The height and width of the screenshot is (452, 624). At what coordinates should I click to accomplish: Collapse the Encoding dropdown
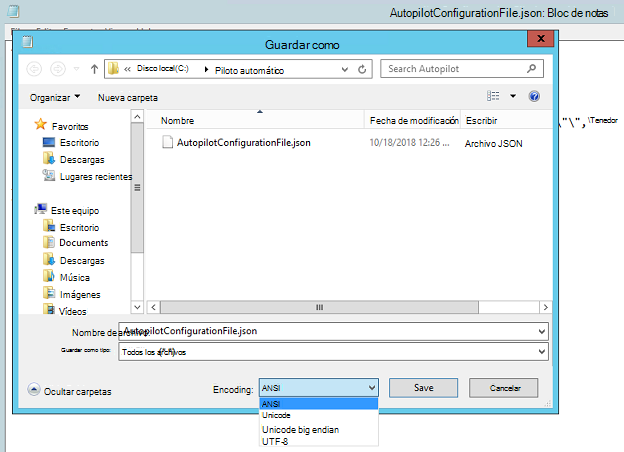tap(371, 388)
